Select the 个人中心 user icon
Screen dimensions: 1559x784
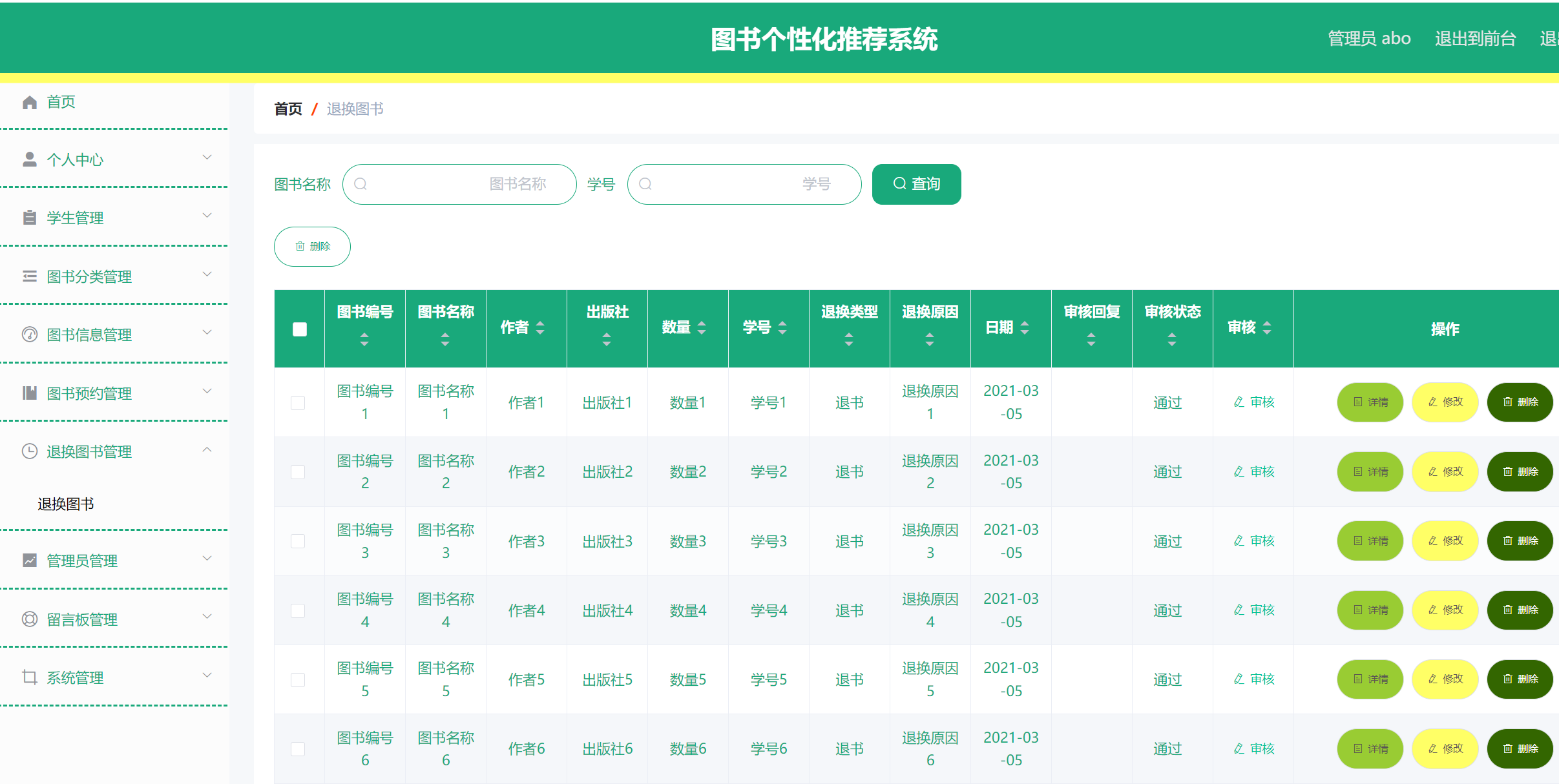tap(30, 158)
